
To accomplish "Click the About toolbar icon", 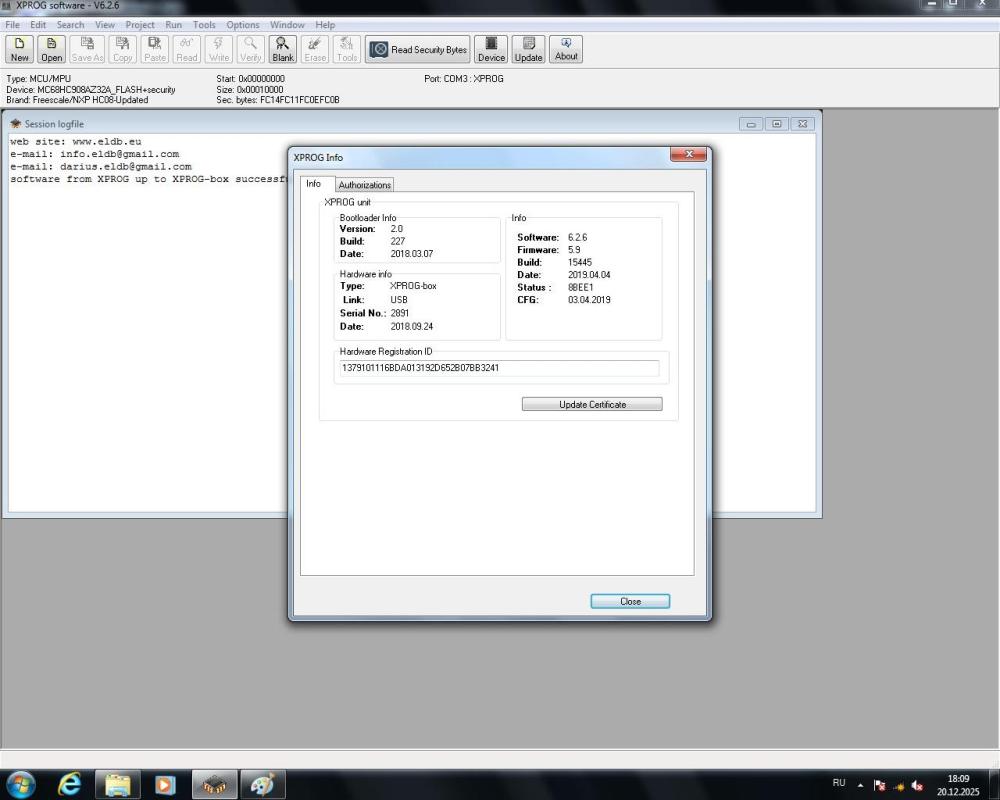I will [x=566, y=49].
